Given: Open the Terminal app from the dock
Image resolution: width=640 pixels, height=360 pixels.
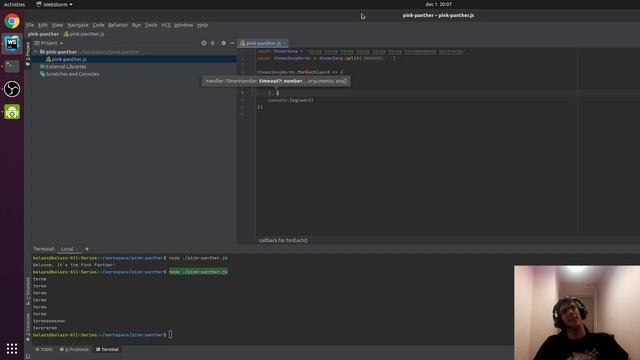Looking at the screenshot, I should (x=12, y=66).
